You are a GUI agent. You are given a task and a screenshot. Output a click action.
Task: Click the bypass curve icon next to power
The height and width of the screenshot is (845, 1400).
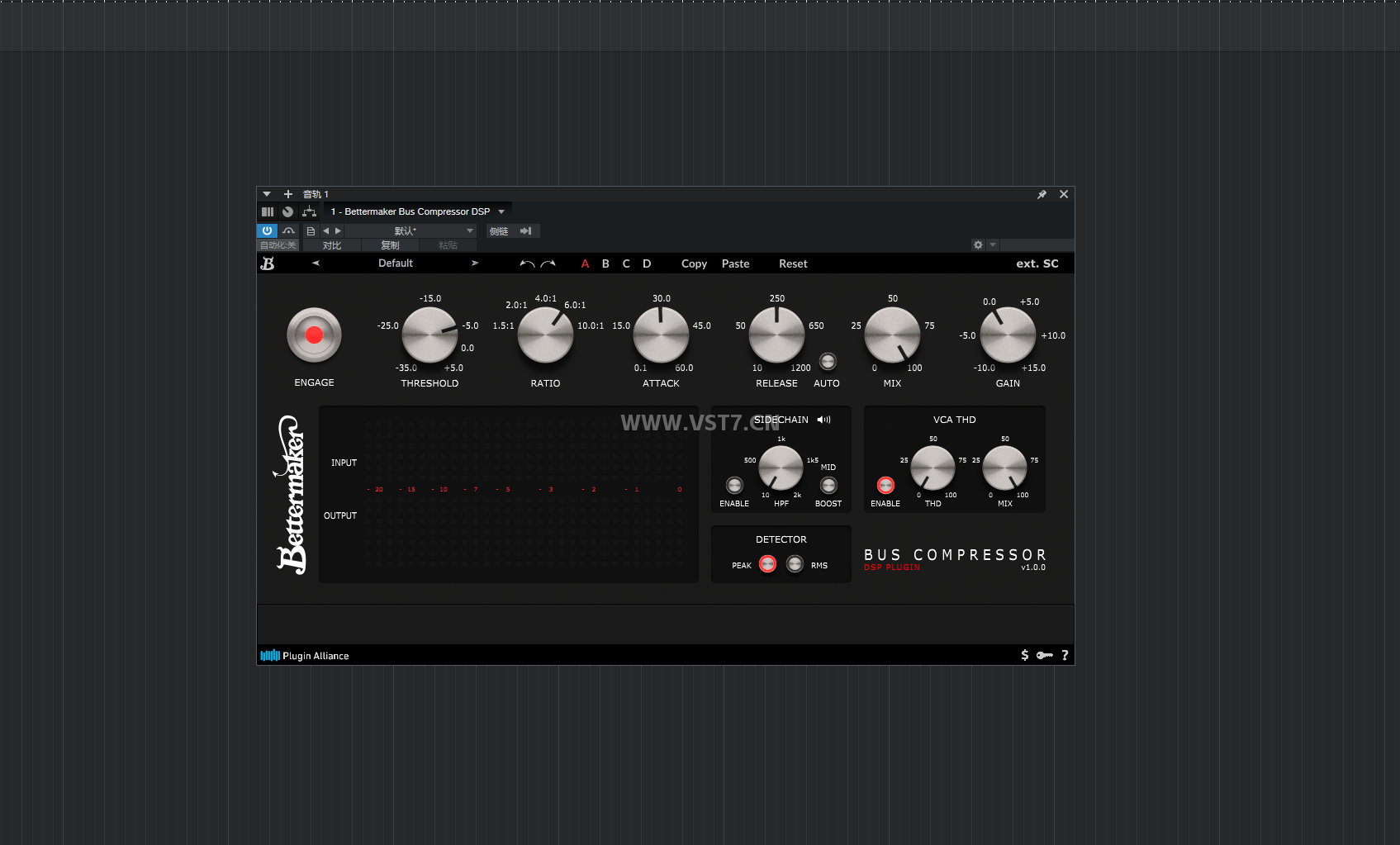pos(288,230)
